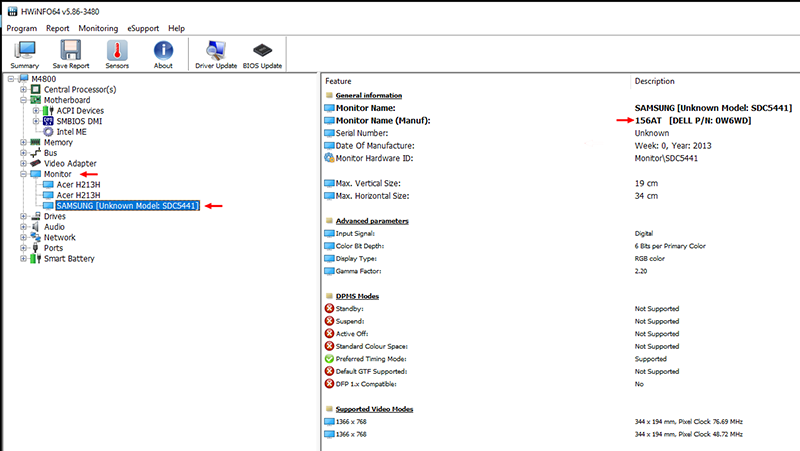The image size is (800, 451).
Task: Click the Video Adapter card icon
Action: (x=36, y=163)
